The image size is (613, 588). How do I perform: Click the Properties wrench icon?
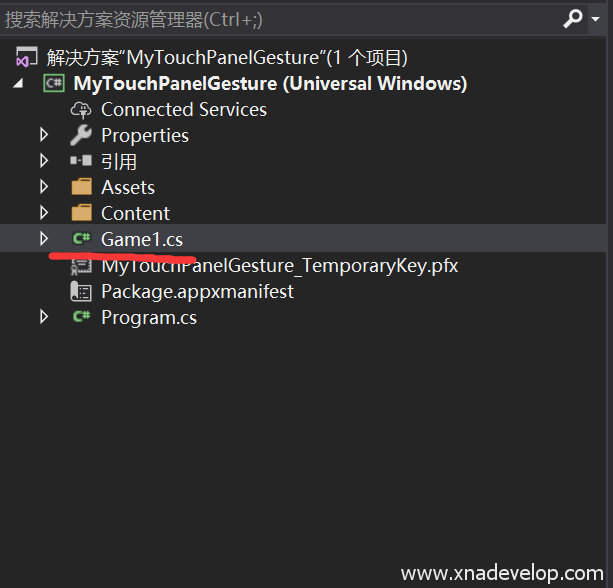(x=81, y=136)
